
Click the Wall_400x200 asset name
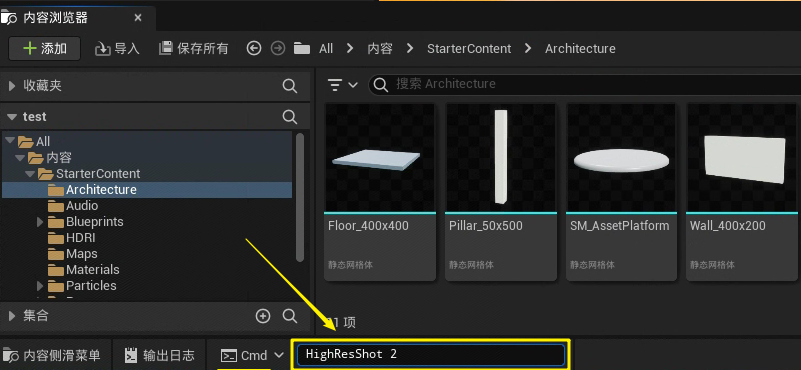[x=727, y=225]
